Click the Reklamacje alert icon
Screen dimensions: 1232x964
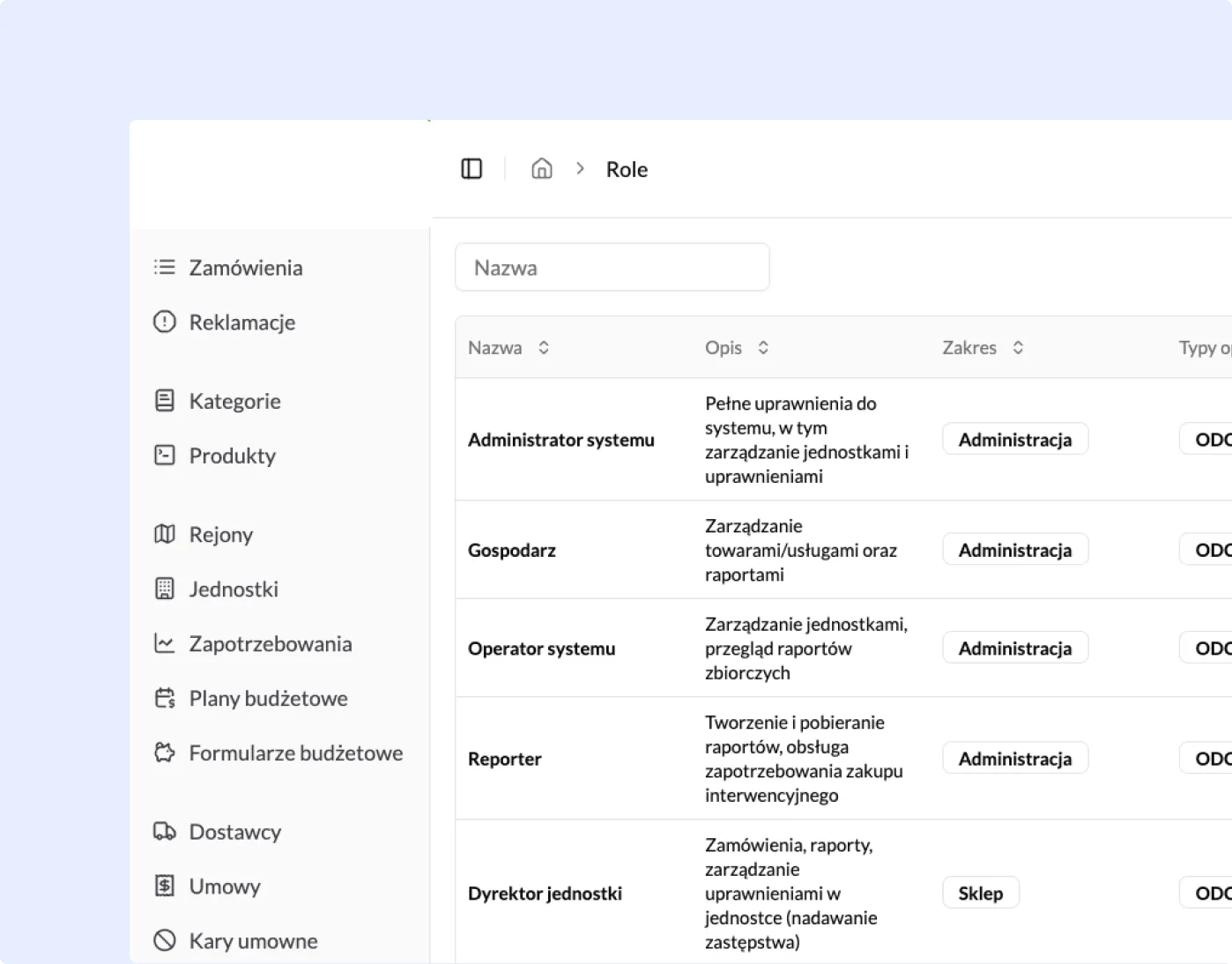click(165, 322)
